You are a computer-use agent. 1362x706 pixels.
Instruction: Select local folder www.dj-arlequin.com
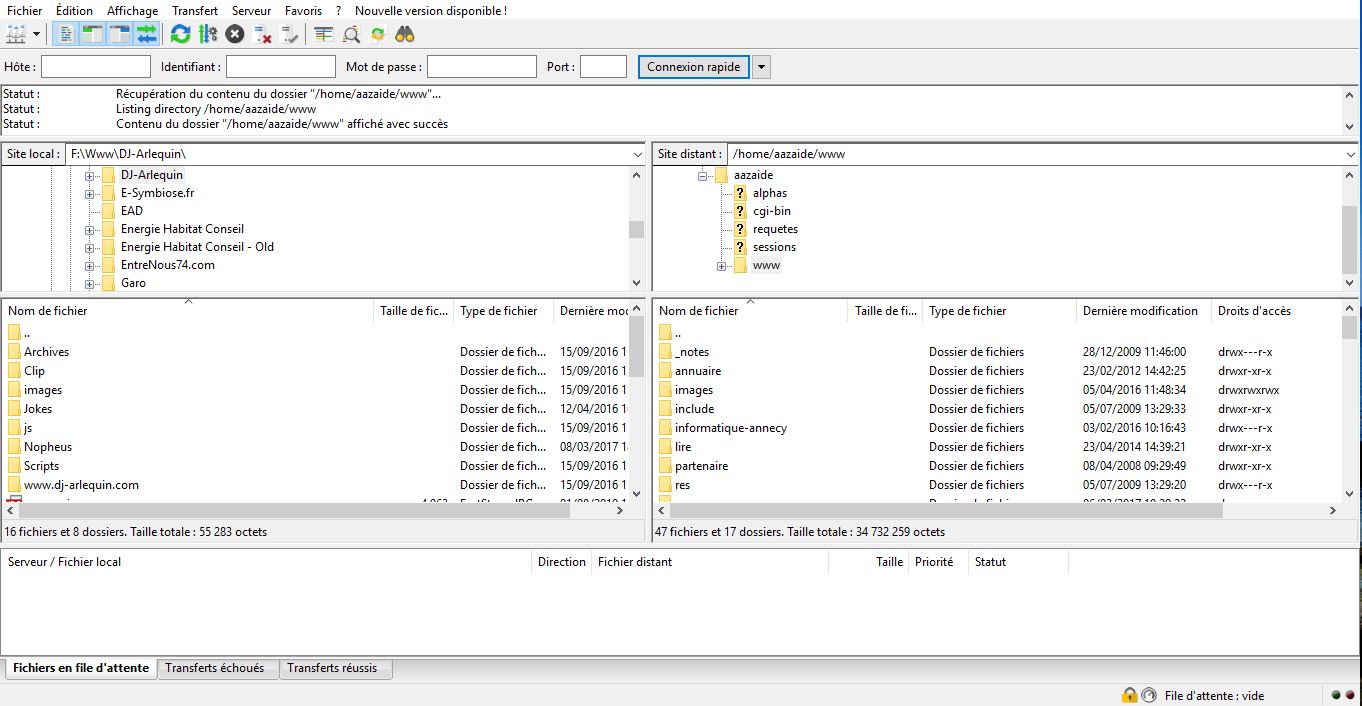81,485
